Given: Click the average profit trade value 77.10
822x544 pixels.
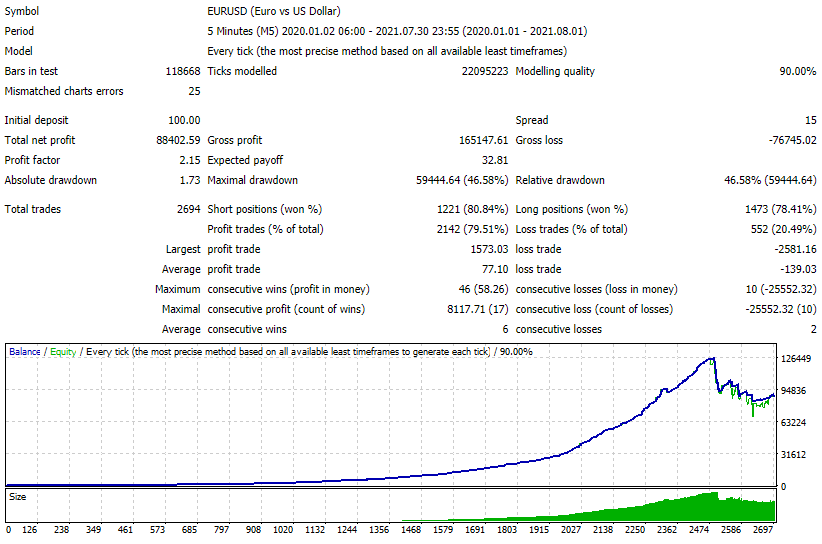Looking at the screenshot, I should click(495, 269).
